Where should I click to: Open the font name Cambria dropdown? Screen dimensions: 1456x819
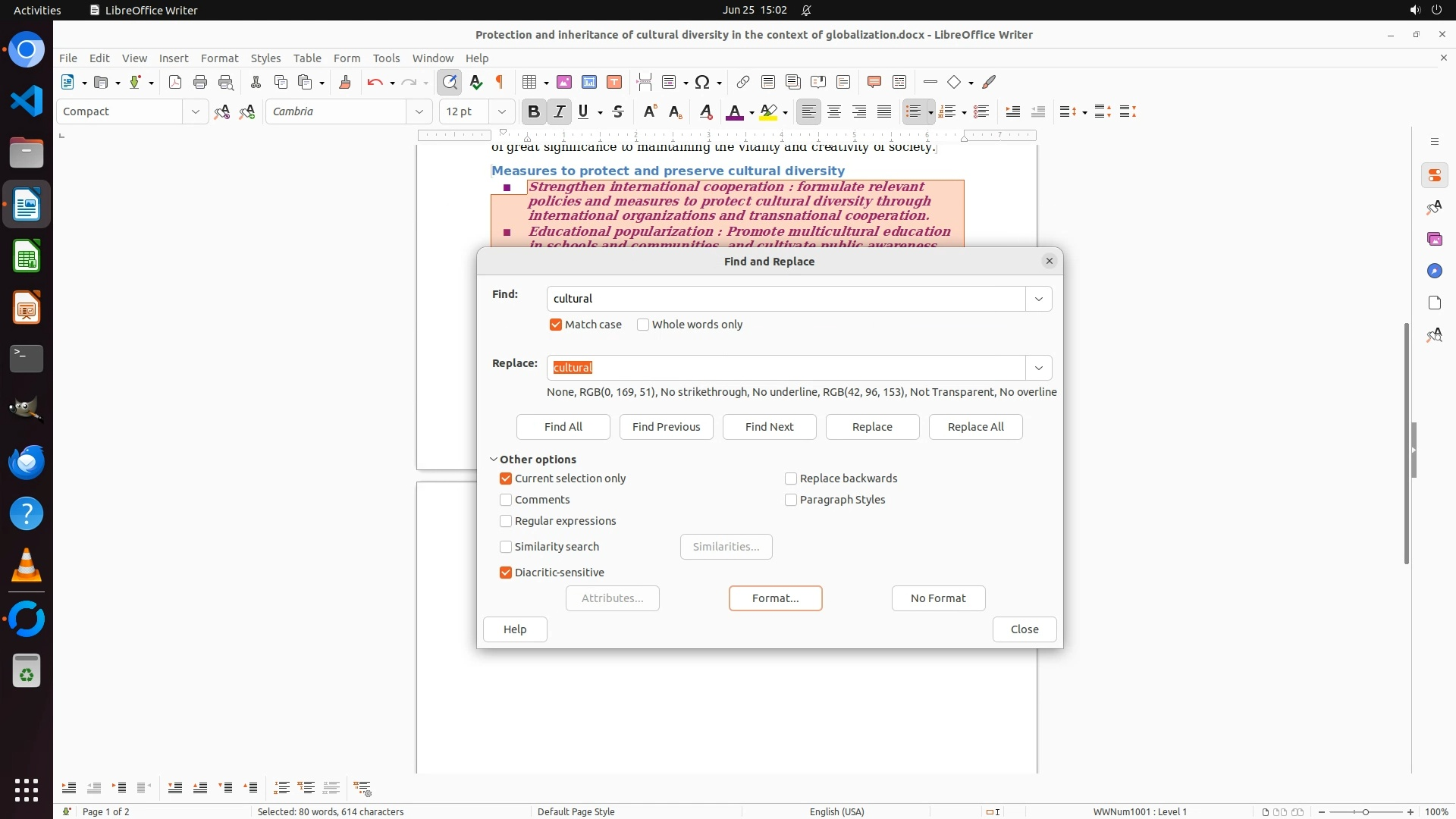coord(419,111)
